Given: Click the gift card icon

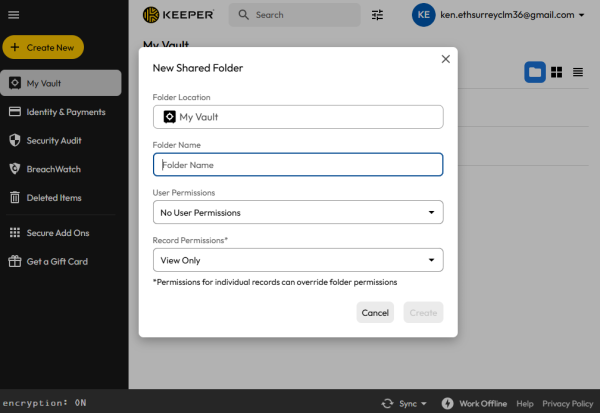Looking at the screenshot, I should point(15,261).
